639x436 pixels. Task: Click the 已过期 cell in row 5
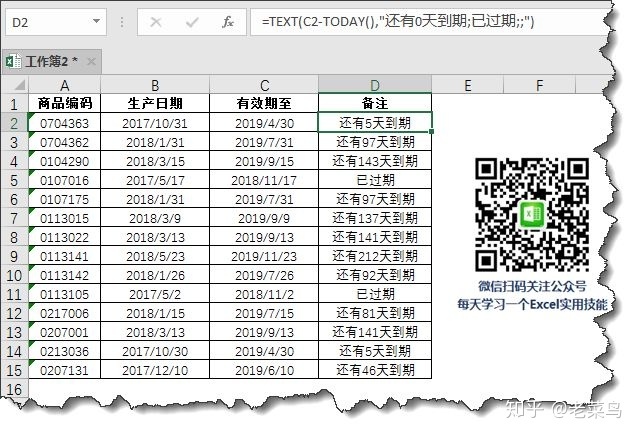tap(375, 180)
